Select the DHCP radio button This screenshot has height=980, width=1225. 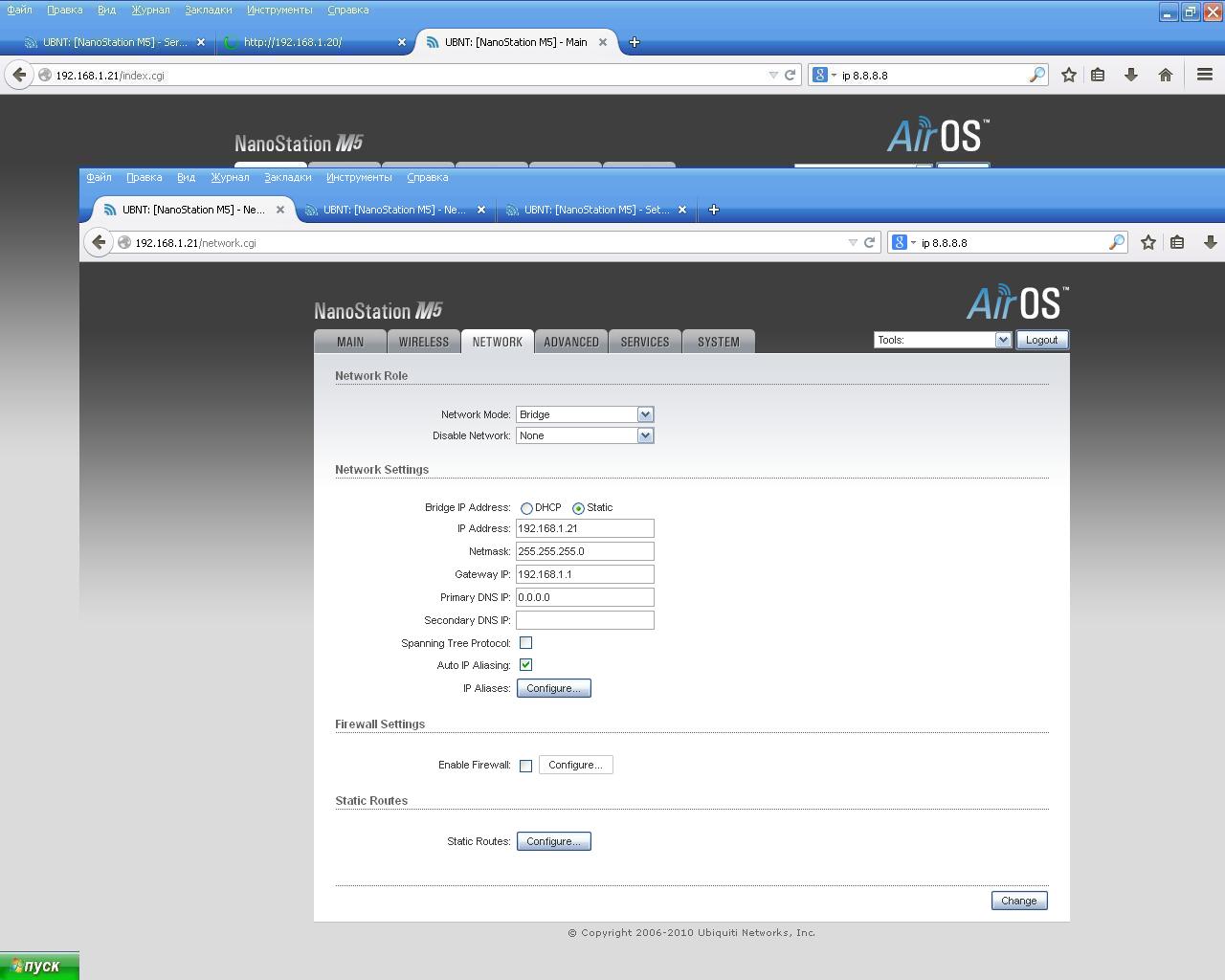(x=526, y=508)
